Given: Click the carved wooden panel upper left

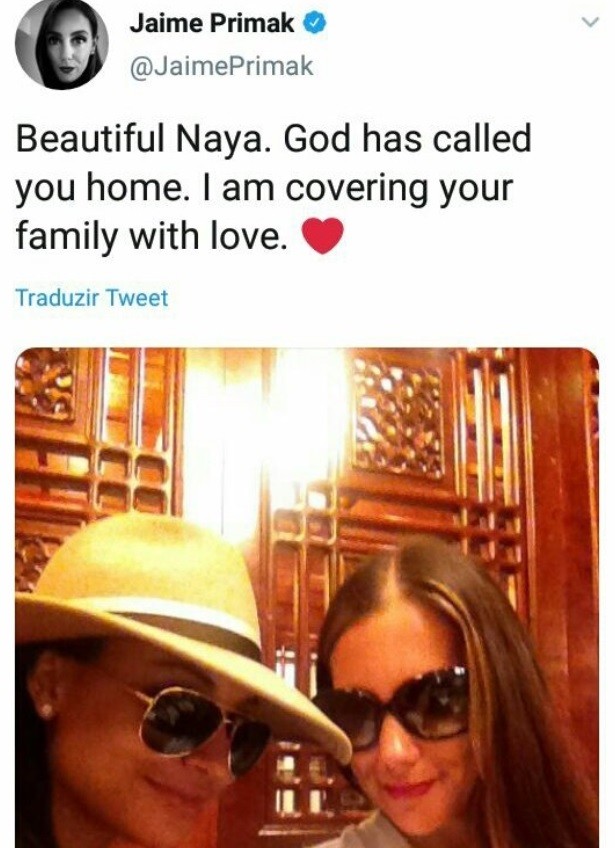Looking at the screenshot, I should [x=44, y=384].
